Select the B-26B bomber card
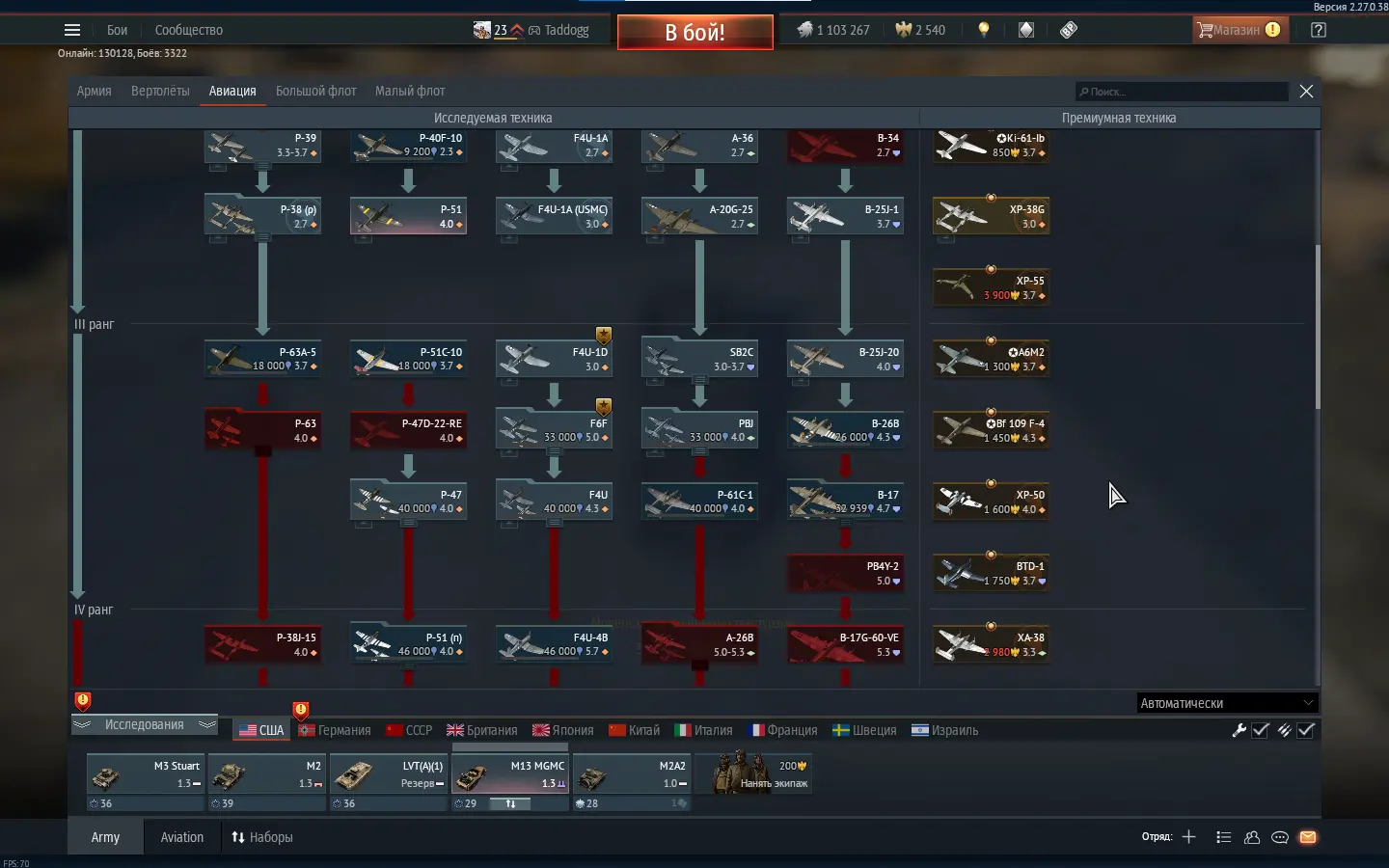 [845, 431]
